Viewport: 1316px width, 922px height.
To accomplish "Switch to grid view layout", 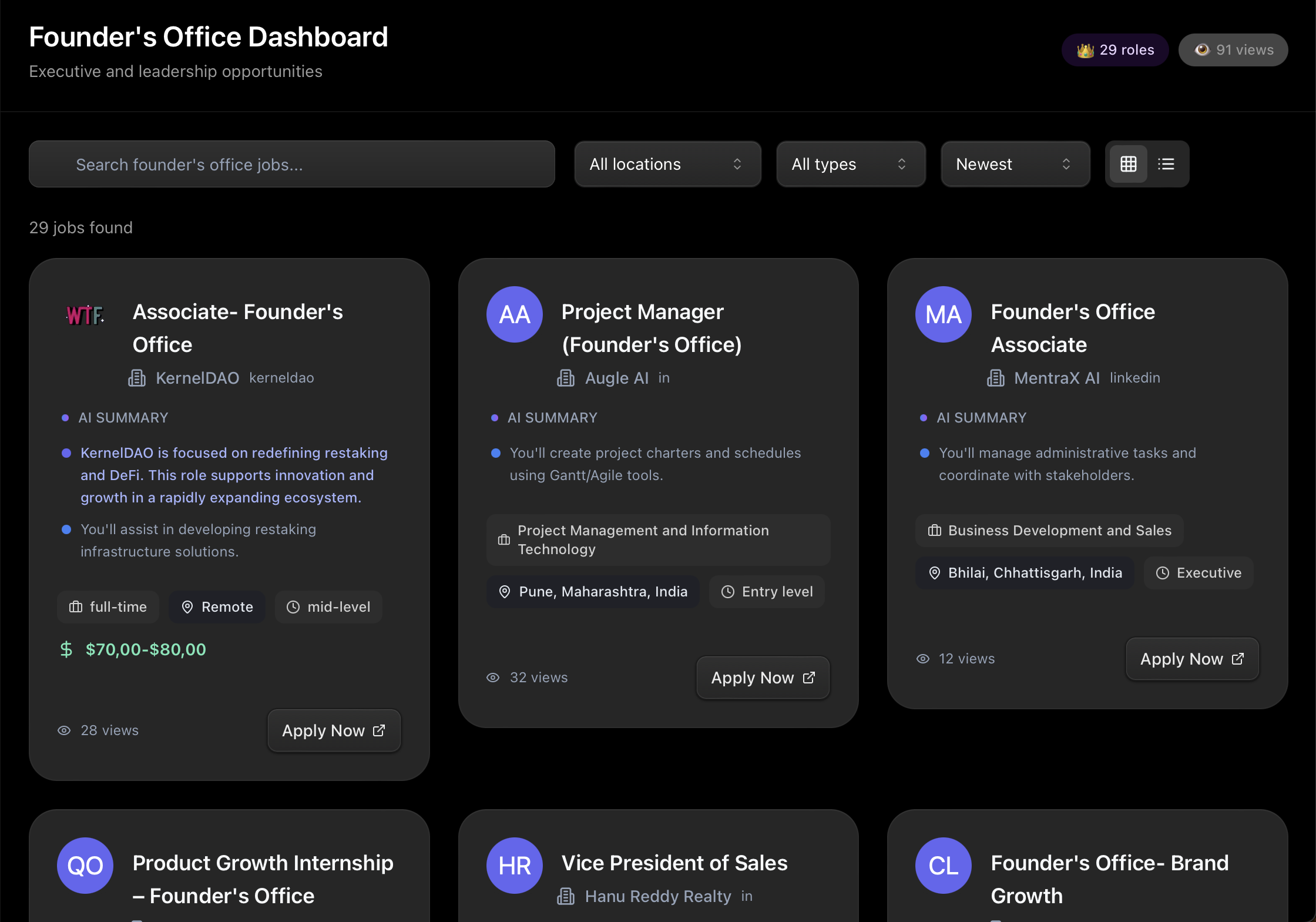I will tap(1128, 164).
